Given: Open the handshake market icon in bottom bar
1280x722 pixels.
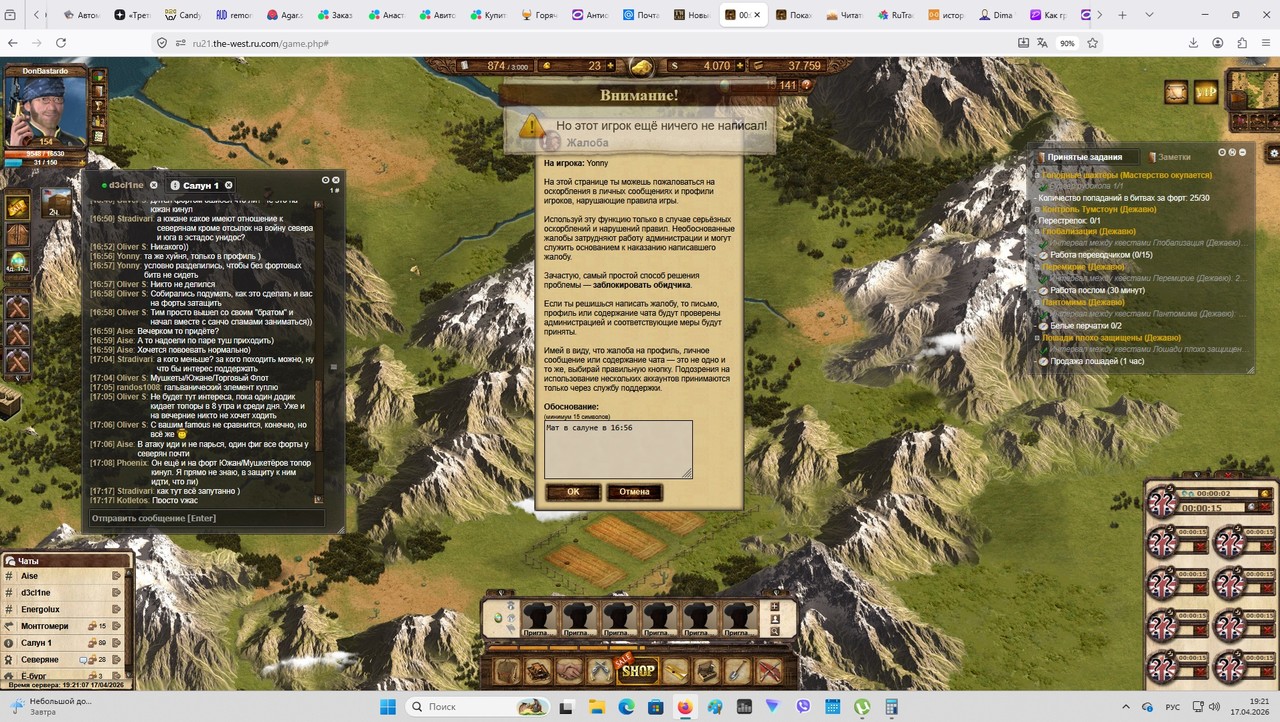Looking at the screenshot, I should click(x=570, y=671).
